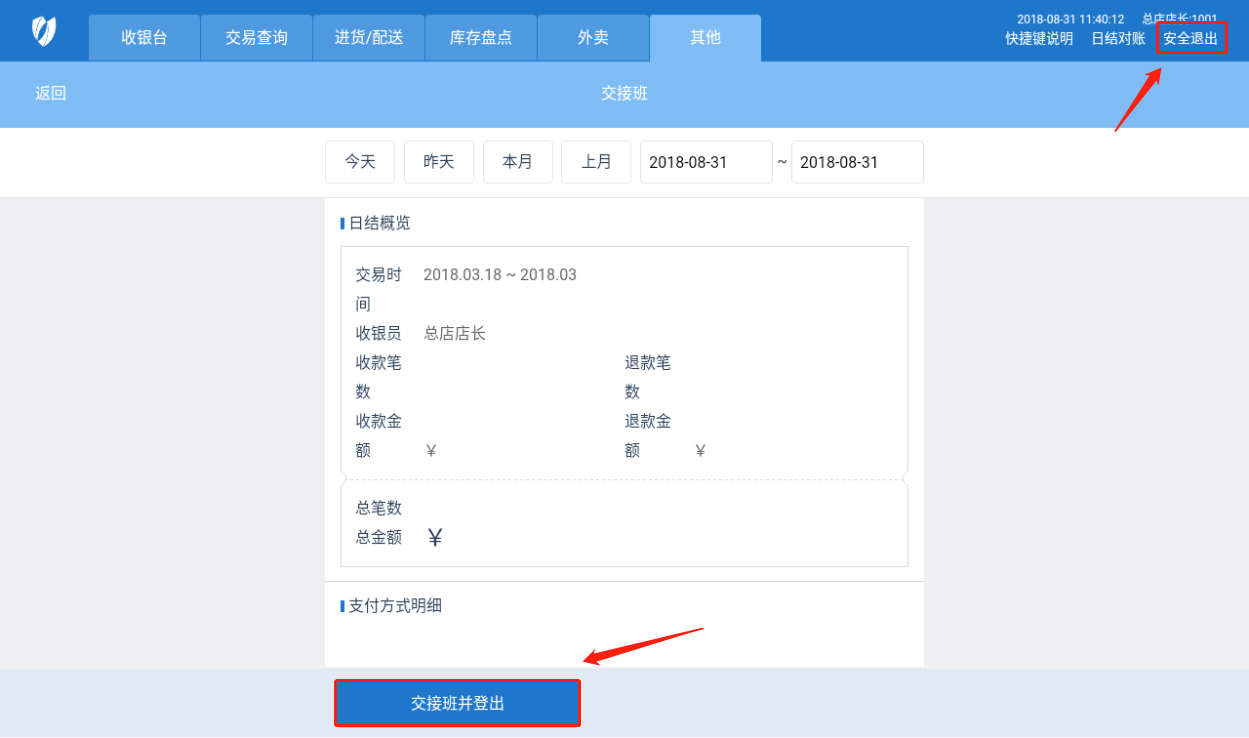Go to the 进货/配送 tab

[x=369, y=38]
